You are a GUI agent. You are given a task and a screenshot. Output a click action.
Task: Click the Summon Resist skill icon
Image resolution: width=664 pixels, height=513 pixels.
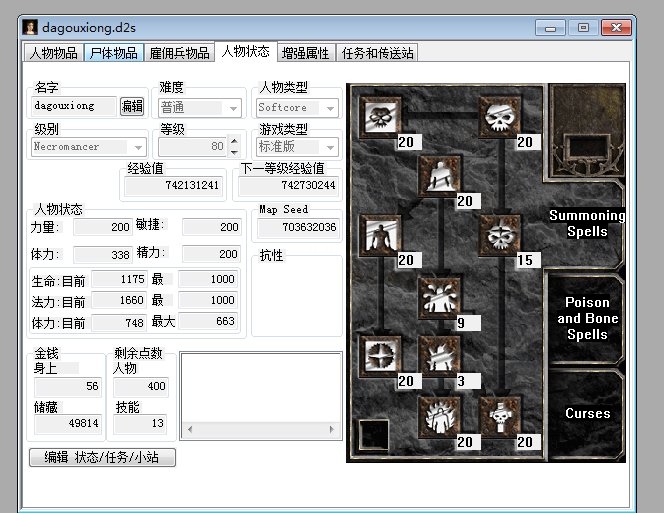click(x=380, y=356)
